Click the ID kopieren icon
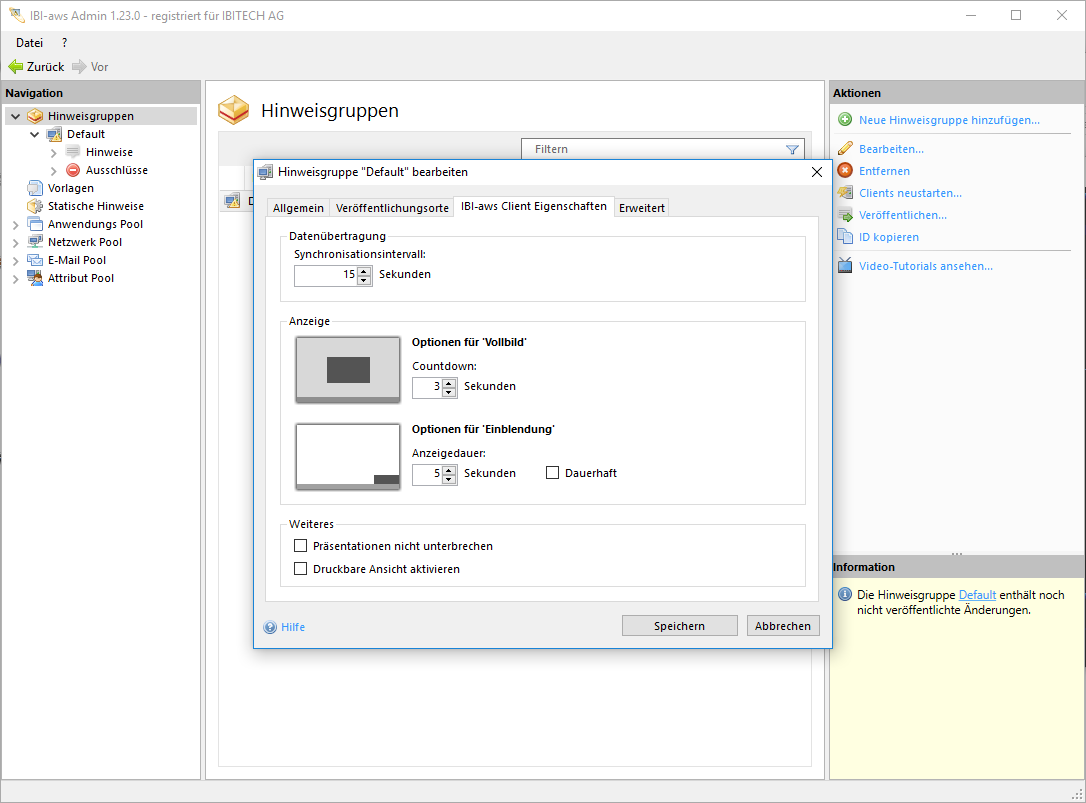The width and height of the screenshot is (1086, 803). [845, 237]
